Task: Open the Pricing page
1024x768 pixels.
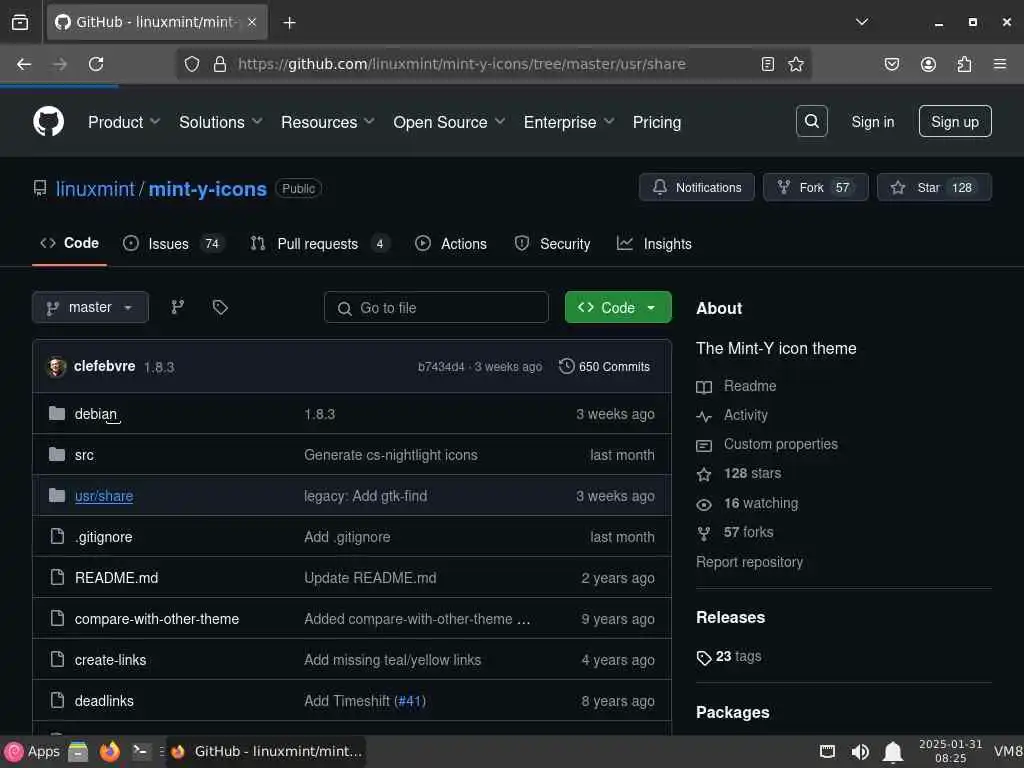Action: [656, 122]
